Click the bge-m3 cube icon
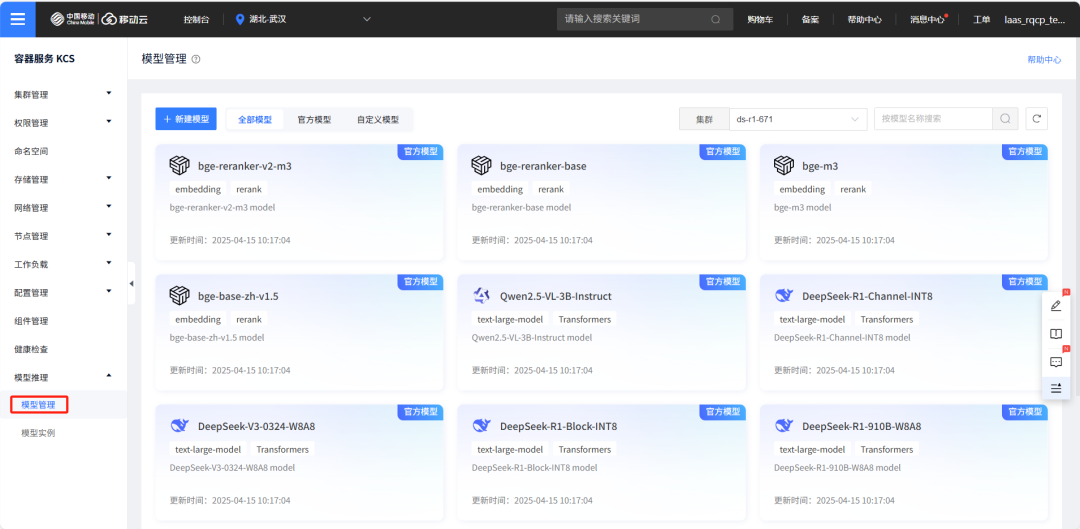 784,166
